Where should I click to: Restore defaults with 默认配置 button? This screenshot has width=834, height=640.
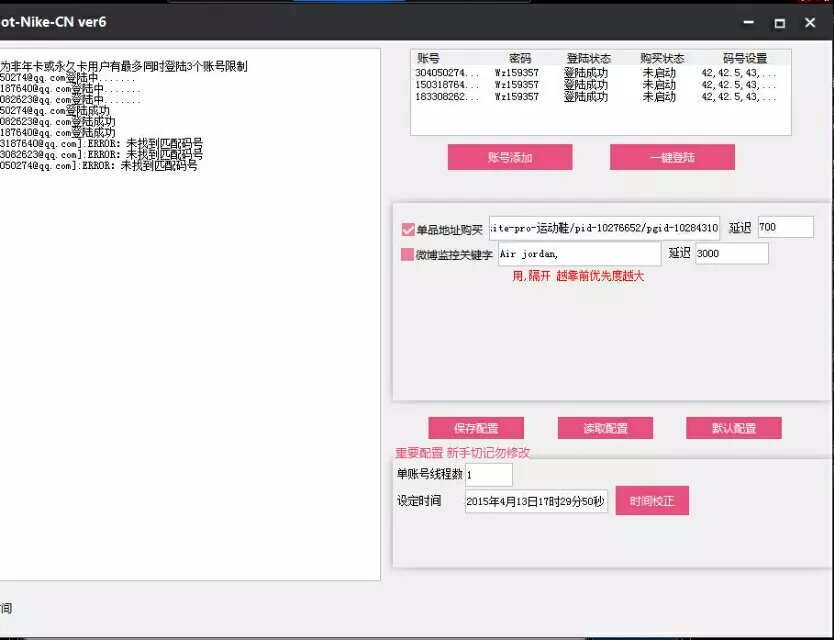733,428
